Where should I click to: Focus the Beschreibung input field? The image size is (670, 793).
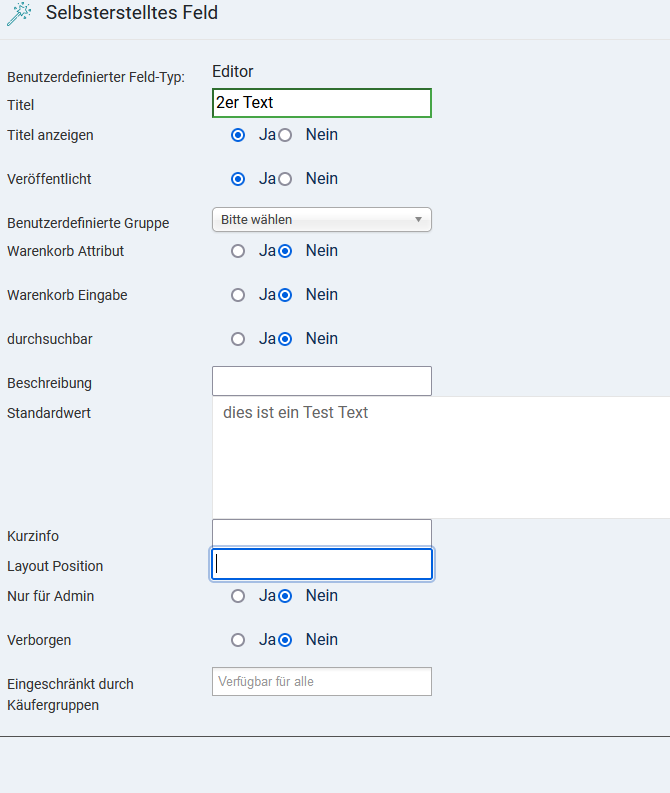[x=321, y=381]
